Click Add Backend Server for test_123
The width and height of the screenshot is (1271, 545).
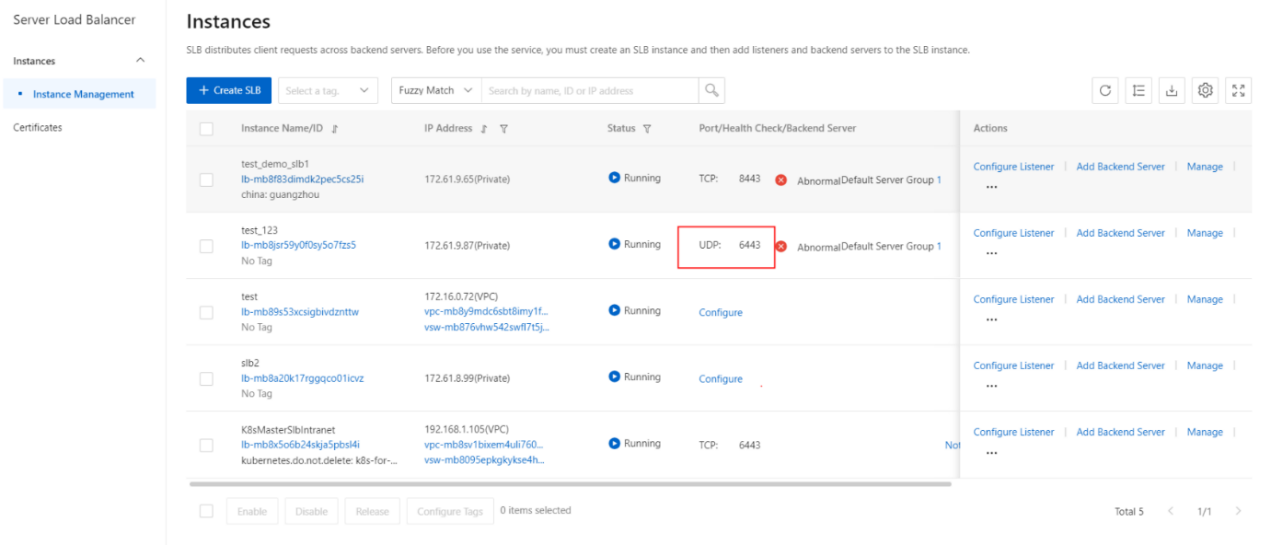[1120, 233]
